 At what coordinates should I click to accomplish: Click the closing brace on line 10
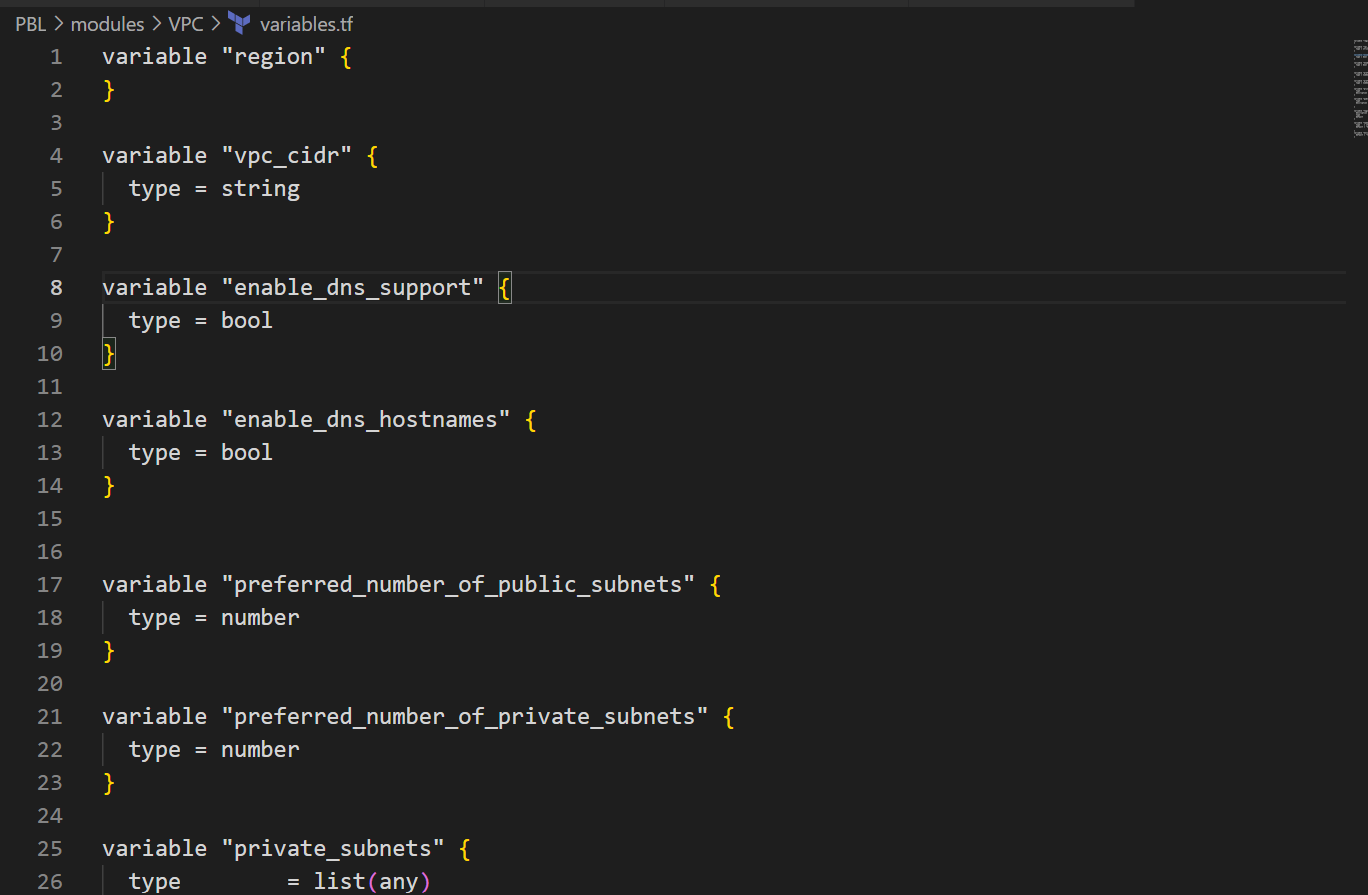point(108,353)
